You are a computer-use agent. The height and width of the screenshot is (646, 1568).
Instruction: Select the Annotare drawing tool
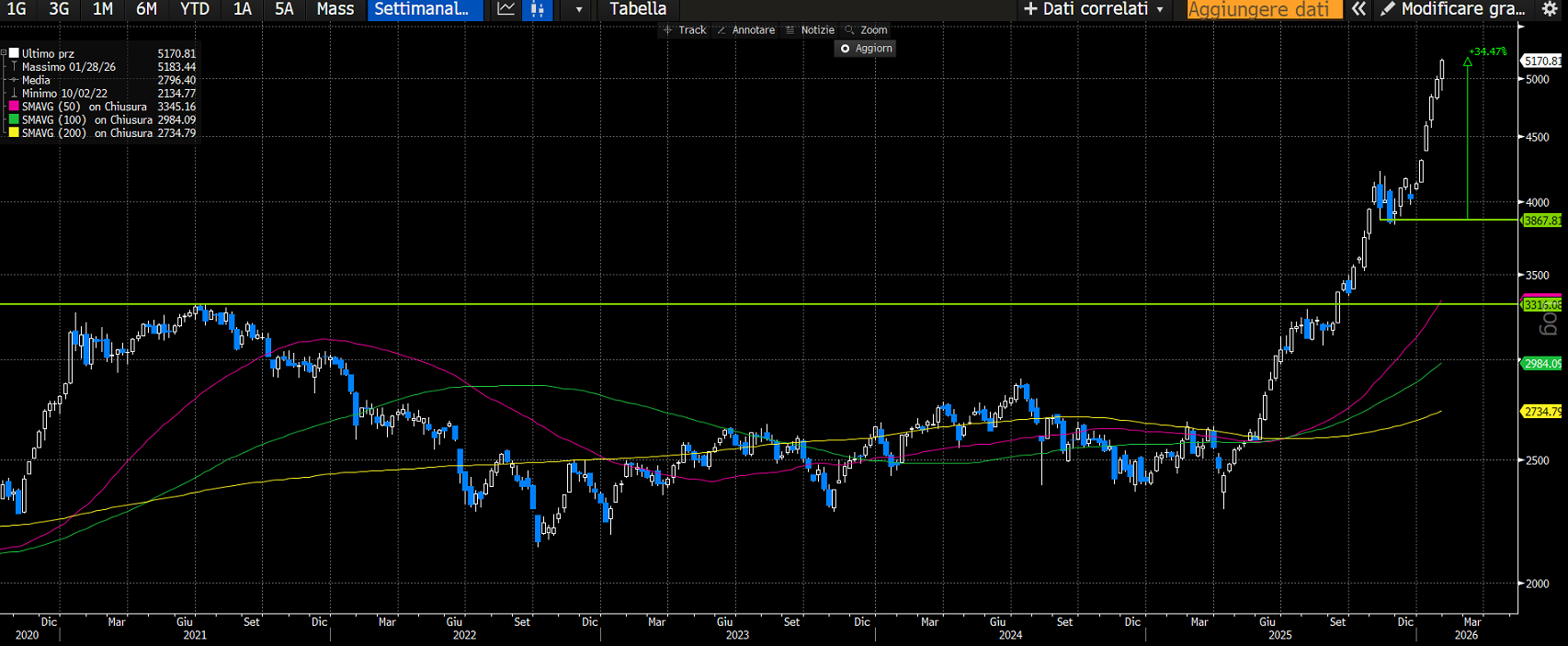click(x=746, y=30)
